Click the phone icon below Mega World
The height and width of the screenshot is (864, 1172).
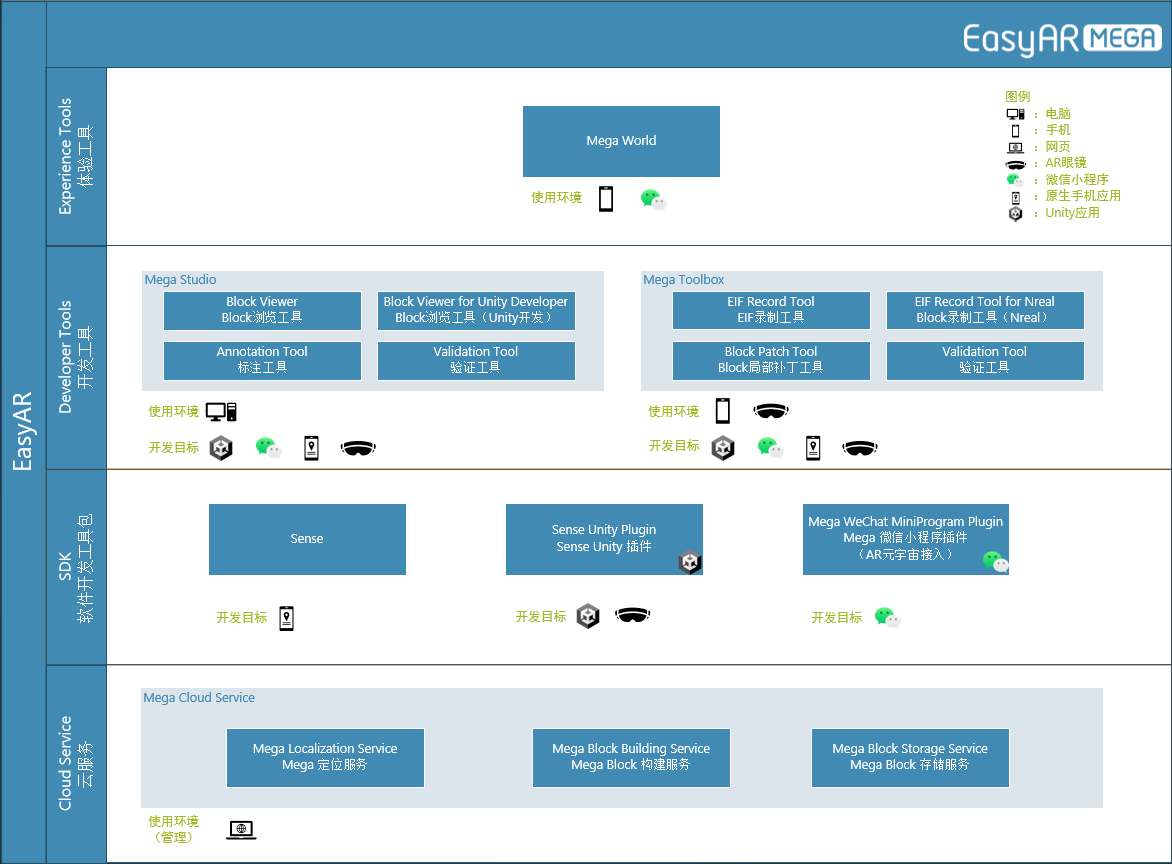click(605, 198)
